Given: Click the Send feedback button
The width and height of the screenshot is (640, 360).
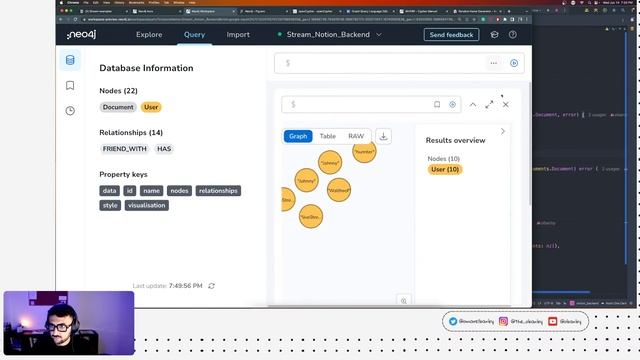Looking at the screenshot, I should [451, 35].
